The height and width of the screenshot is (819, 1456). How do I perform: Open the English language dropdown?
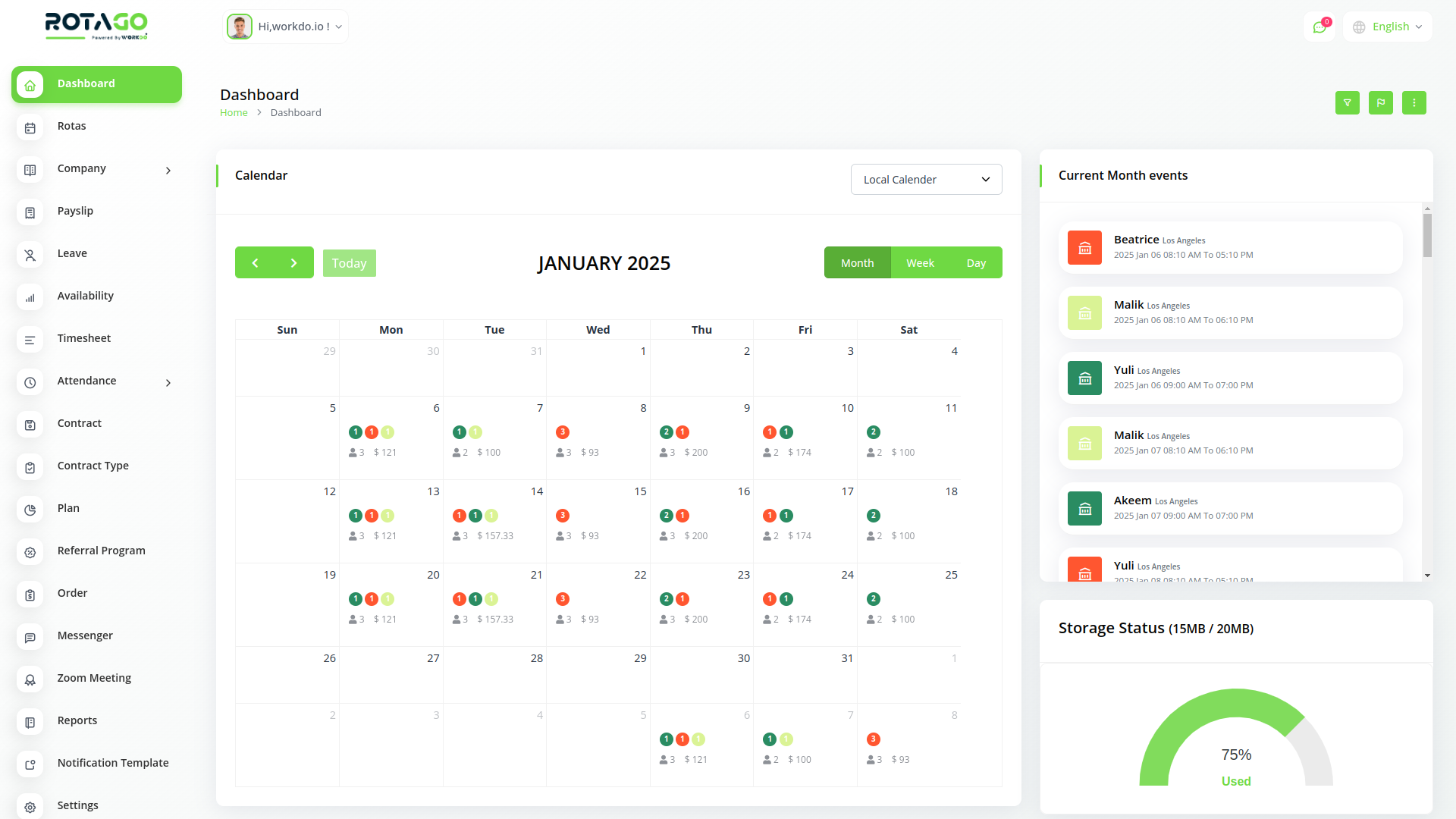1388,27
